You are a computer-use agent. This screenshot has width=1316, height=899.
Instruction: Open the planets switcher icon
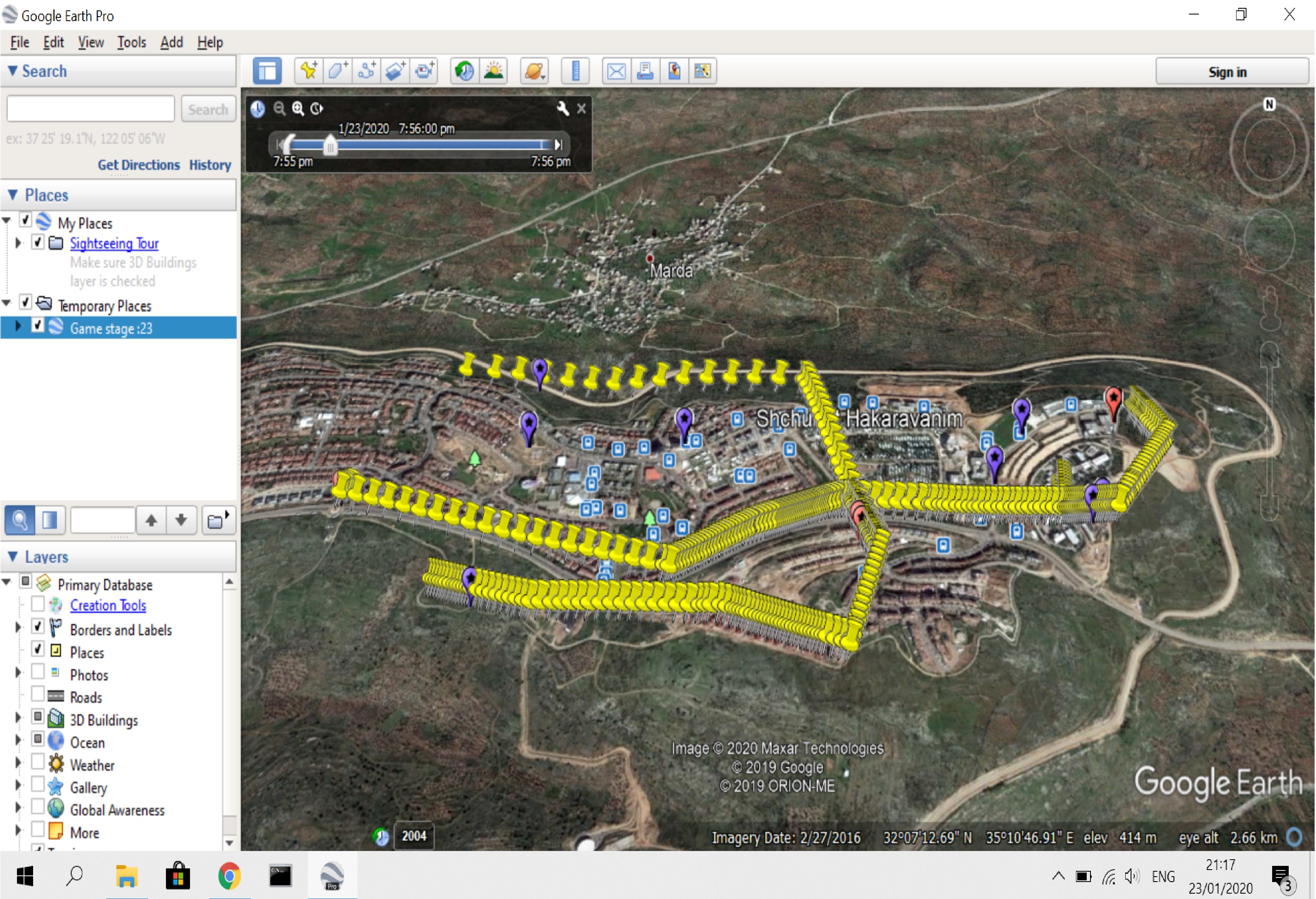point(535,71)
